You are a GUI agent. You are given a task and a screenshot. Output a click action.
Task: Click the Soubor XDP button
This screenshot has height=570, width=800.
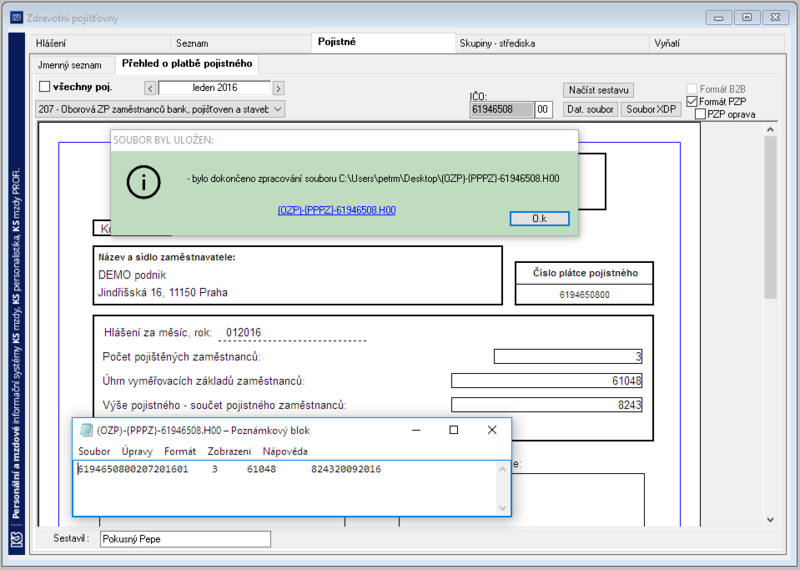(x=651, y=109)
